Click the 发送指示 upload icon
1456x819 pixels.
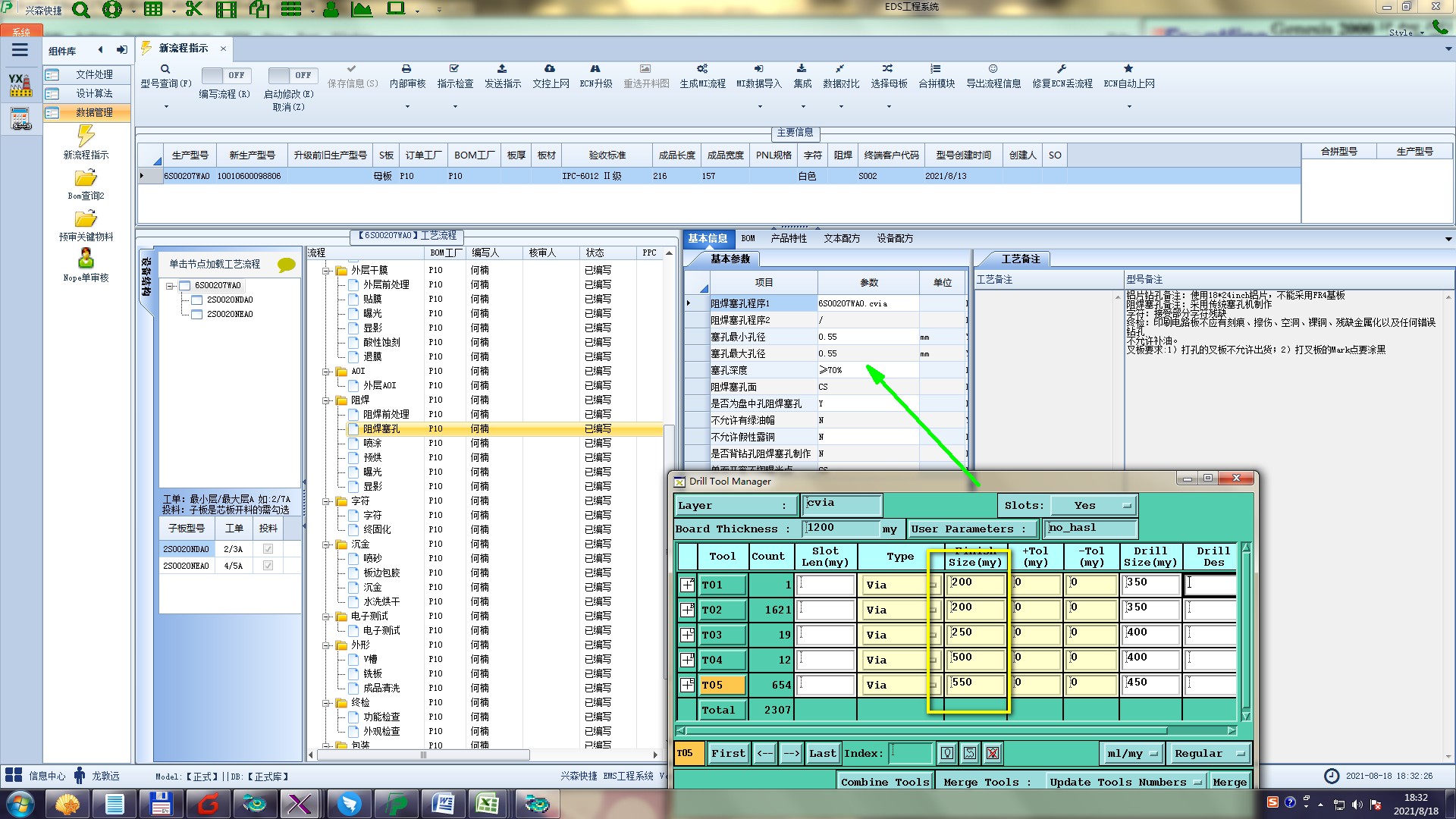(x=502, y=69)
